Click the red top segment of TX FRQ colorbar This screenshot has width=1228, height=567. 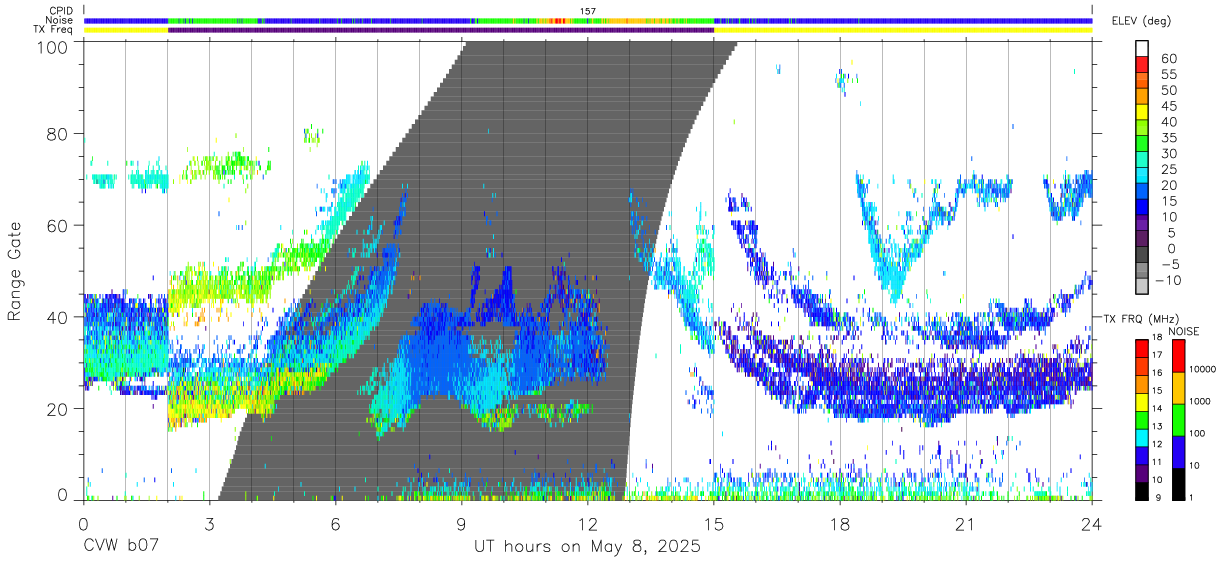[x=1142, y=347]
